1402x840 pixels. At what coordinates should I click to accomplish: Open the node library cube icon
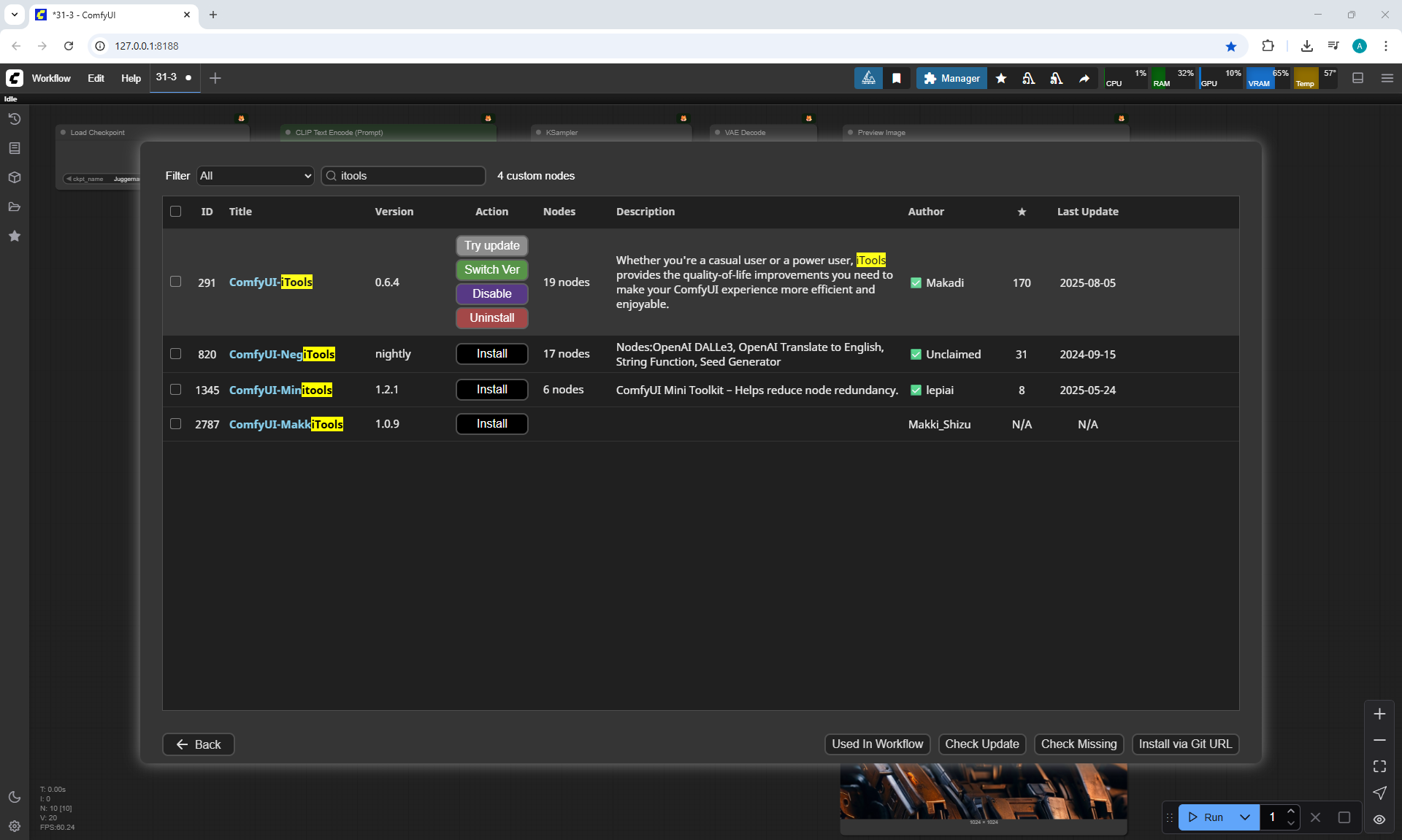[15, 177]
